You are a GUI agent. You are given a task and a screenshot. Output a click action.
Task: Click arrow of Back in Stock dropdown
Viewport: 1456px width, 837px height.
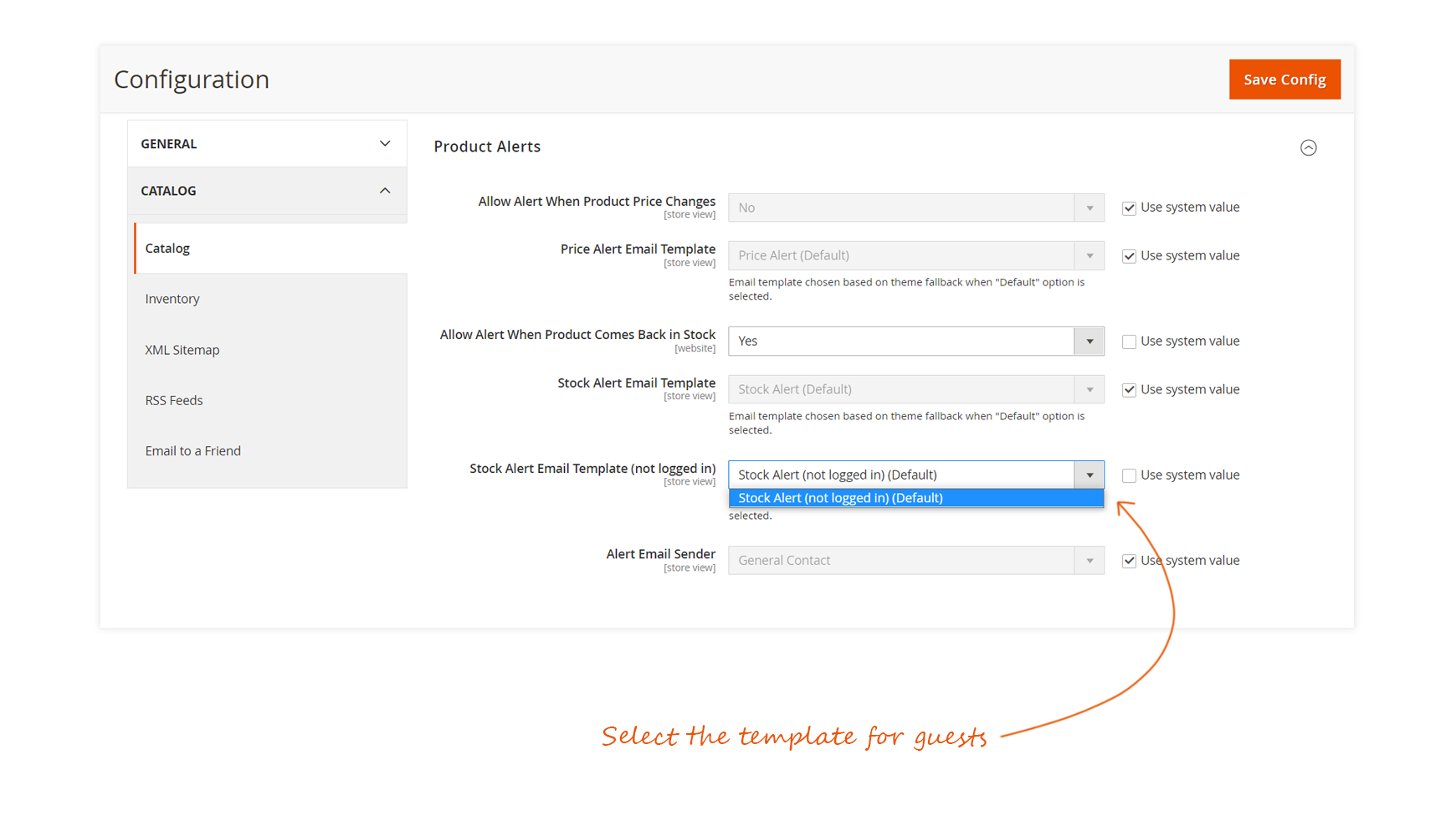(1089, 341)
